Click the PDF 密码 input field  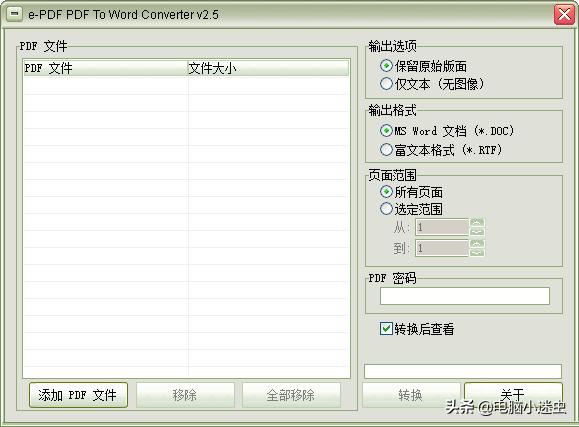(x=465, y=296)
